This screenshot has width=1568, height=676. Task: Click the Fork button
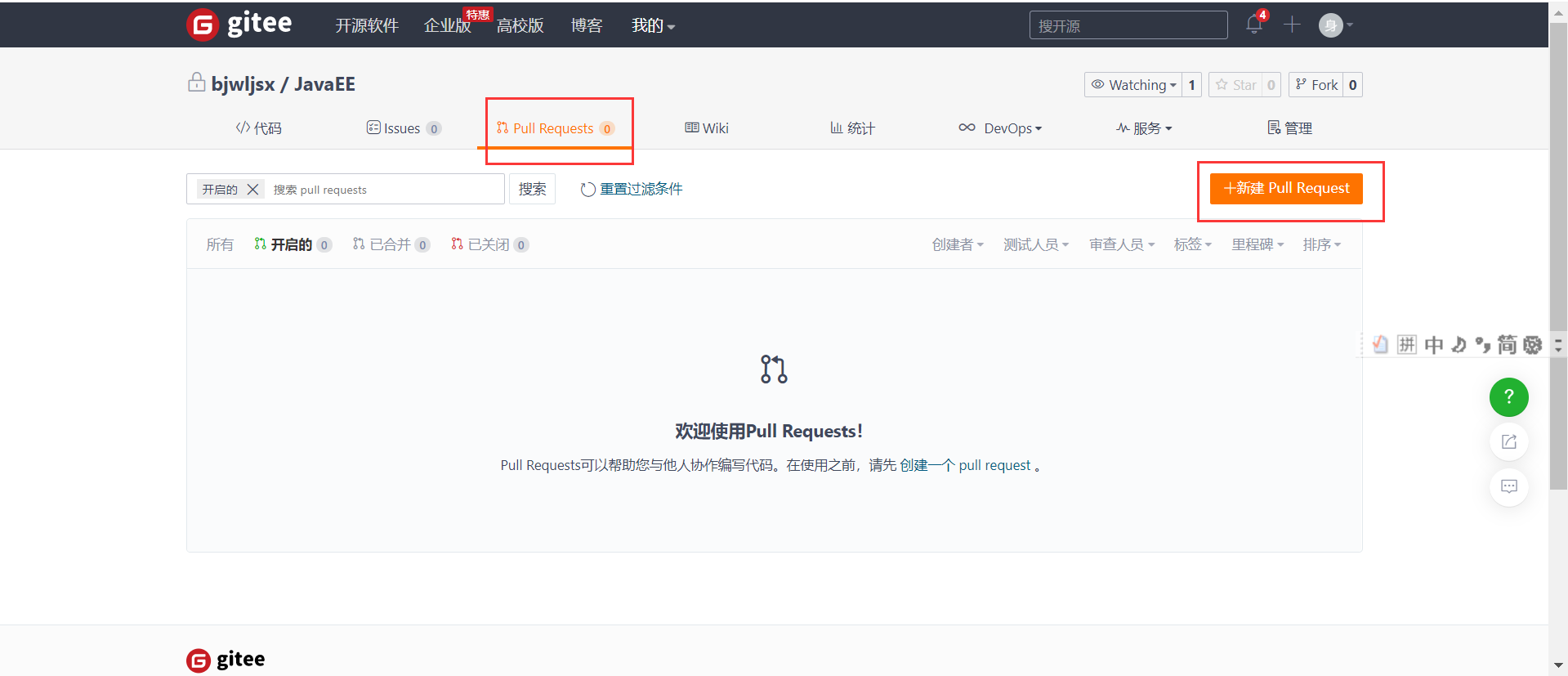(1316, 85)
